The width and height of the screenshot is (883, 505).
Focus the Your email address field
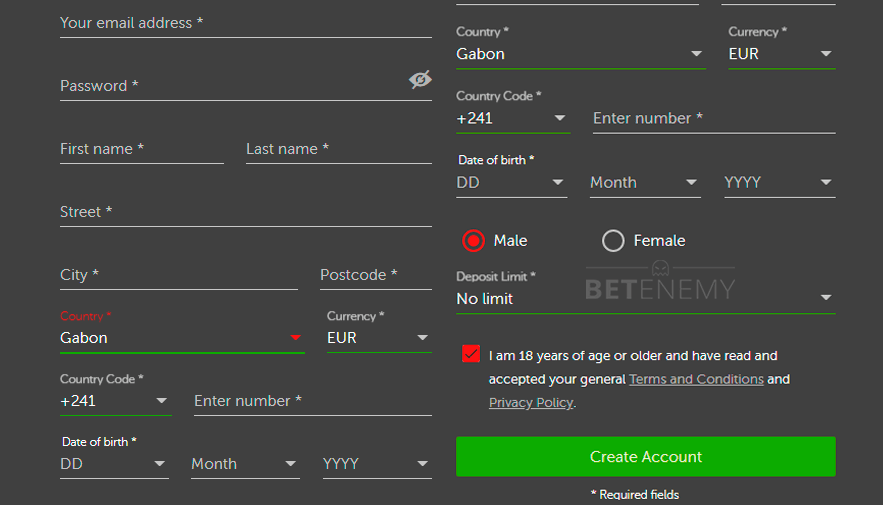[246, 23]
